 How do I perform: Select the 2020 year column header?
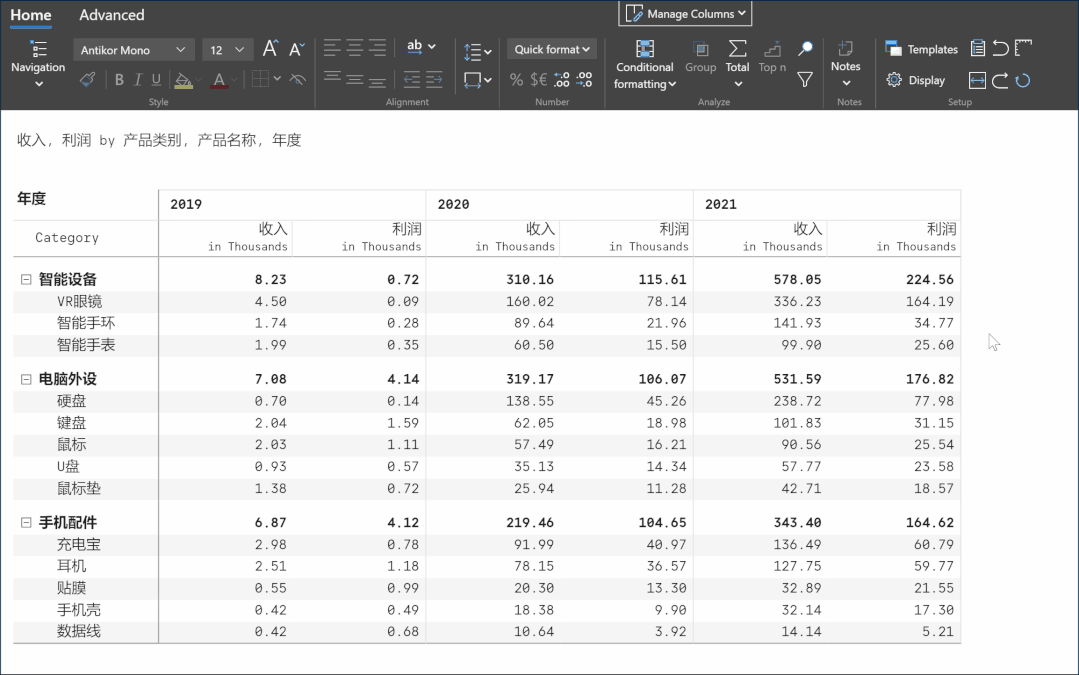coord(559,204)
